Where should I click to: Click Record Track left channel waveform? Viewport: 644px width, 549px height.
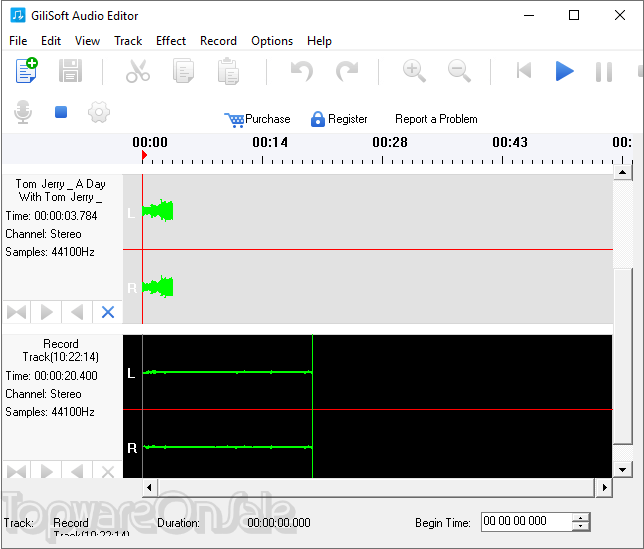point(228,372)
